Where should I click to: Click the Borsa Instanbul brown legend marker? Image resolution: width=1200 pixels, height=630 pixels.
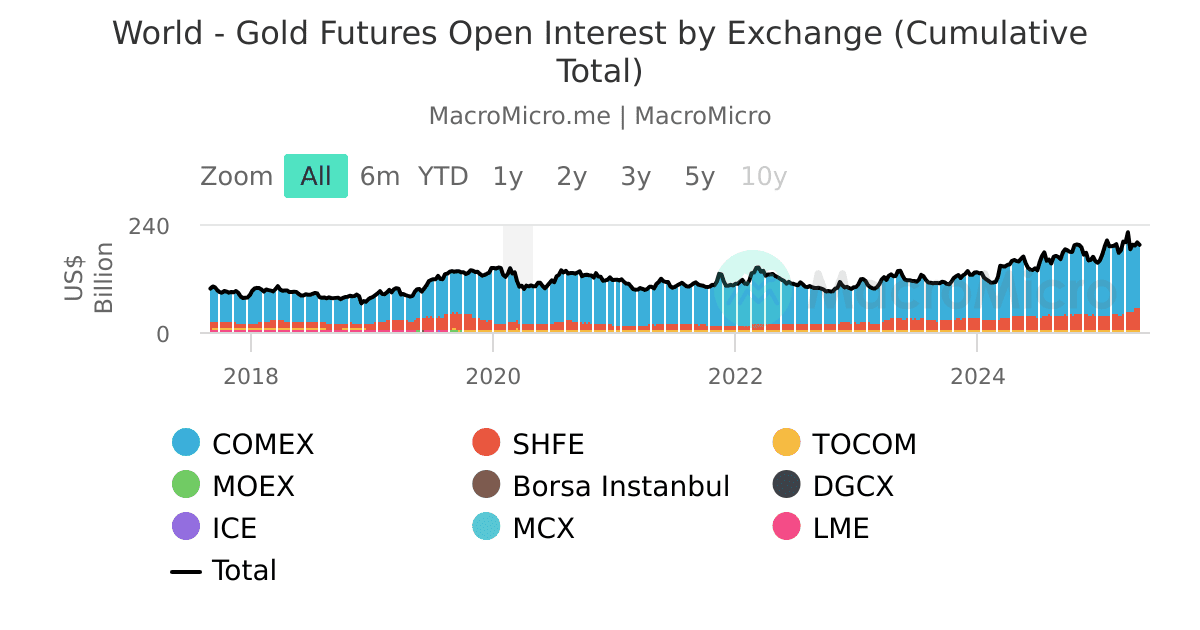click(486, 486)
